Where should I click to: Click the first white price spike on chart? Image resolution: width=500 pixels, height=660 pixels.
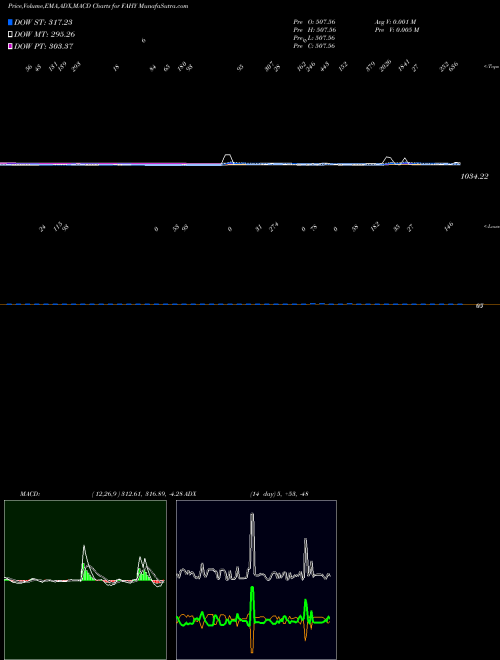[x=228, y=159]
